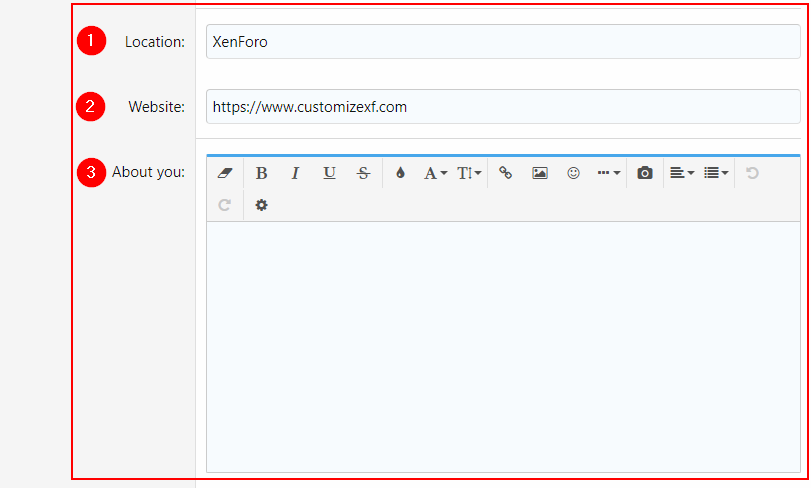Click the Location field containing XenForo
The image size is (811, 488).
tap(502, 42)
